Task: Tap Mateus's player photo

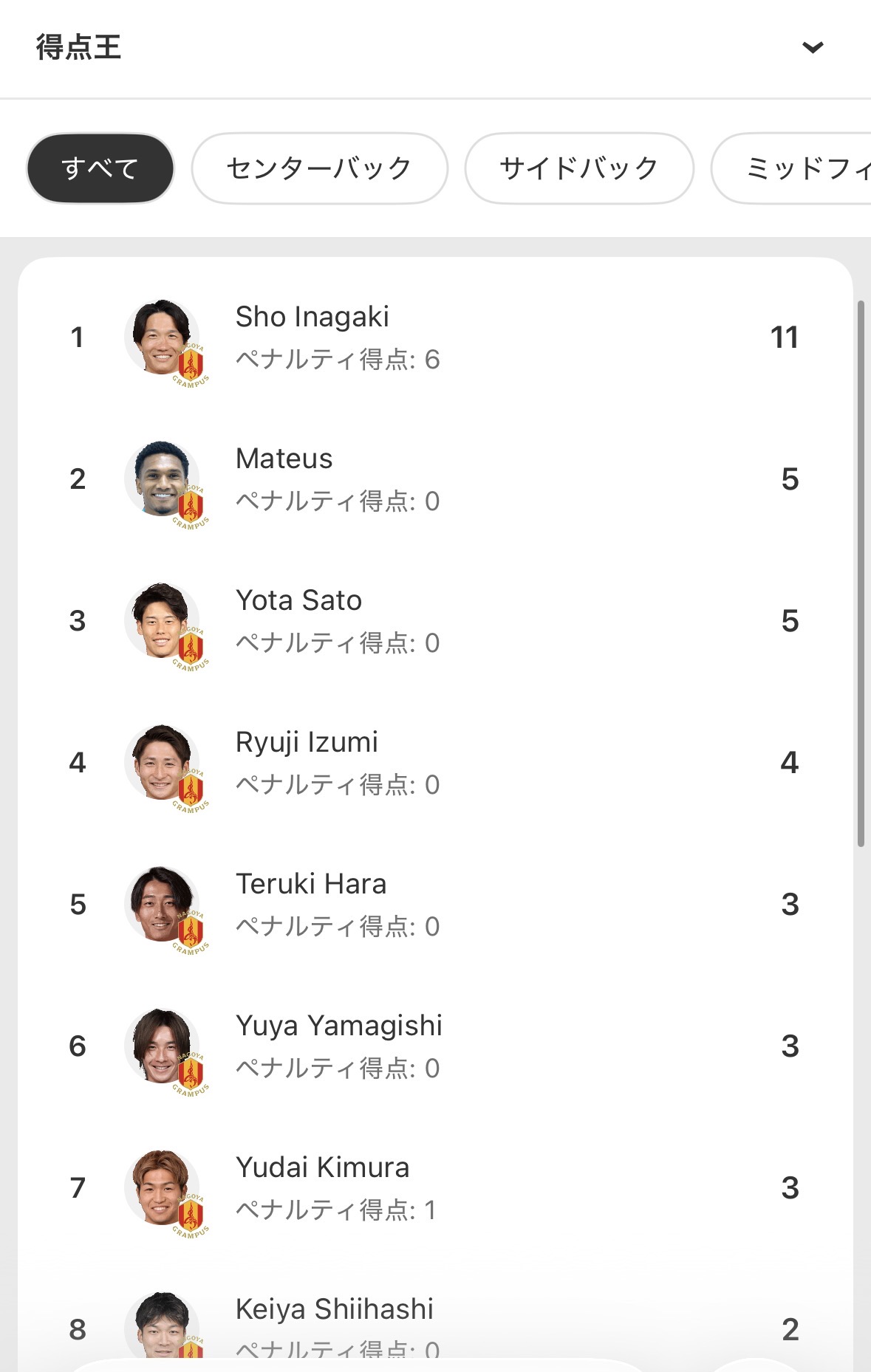Action: tap(162, 478)
